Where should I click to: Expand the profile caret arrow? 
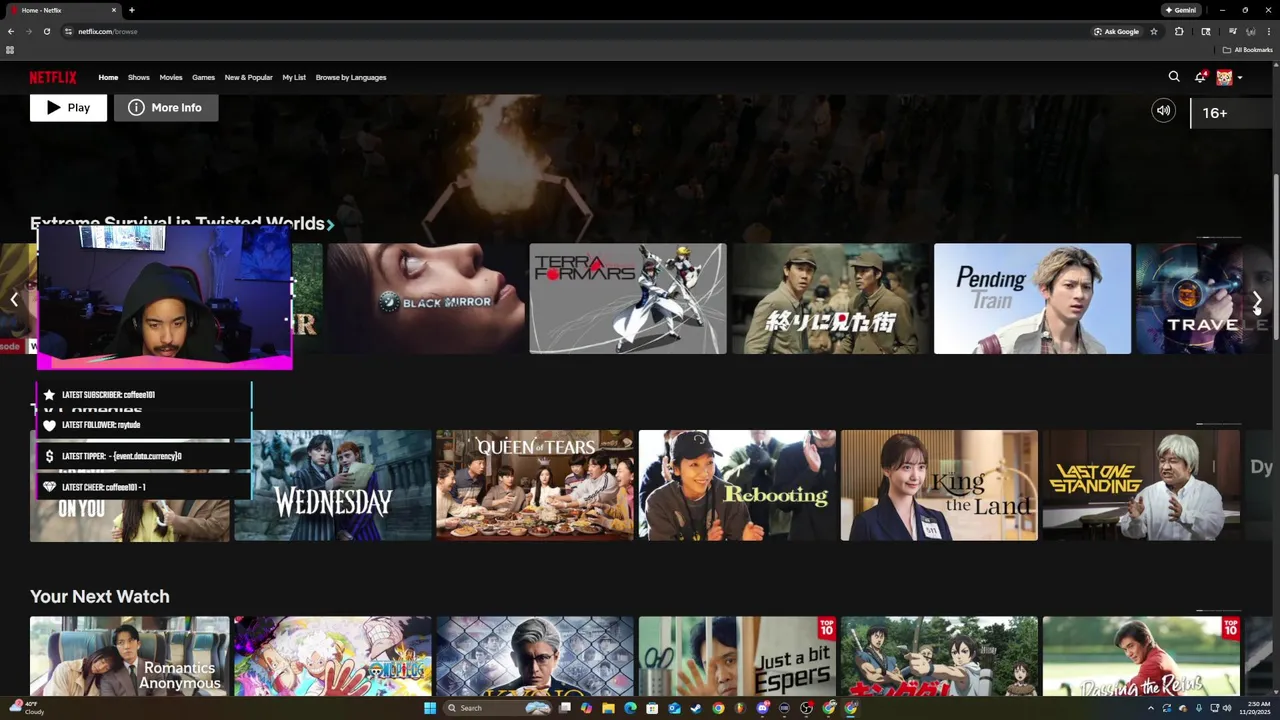click(x=1240, y=78)
